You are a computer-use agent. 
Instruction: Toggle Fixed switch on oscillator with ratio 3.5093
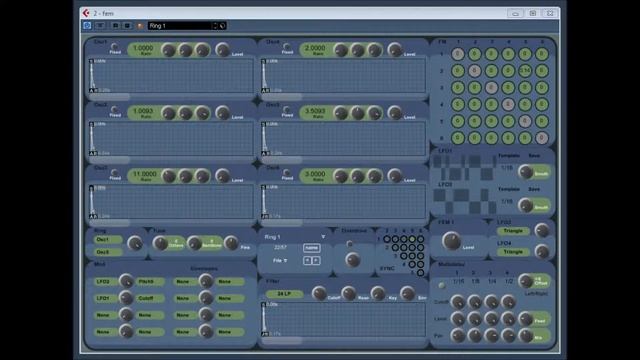287,109
